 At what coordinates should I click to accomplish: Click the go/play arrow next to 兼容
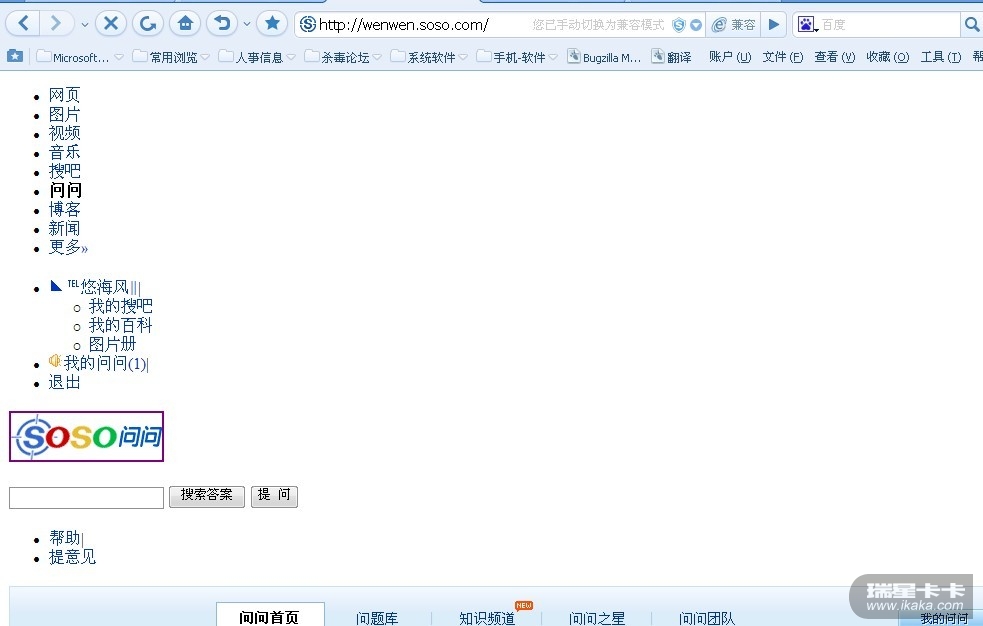click(774, 24)
